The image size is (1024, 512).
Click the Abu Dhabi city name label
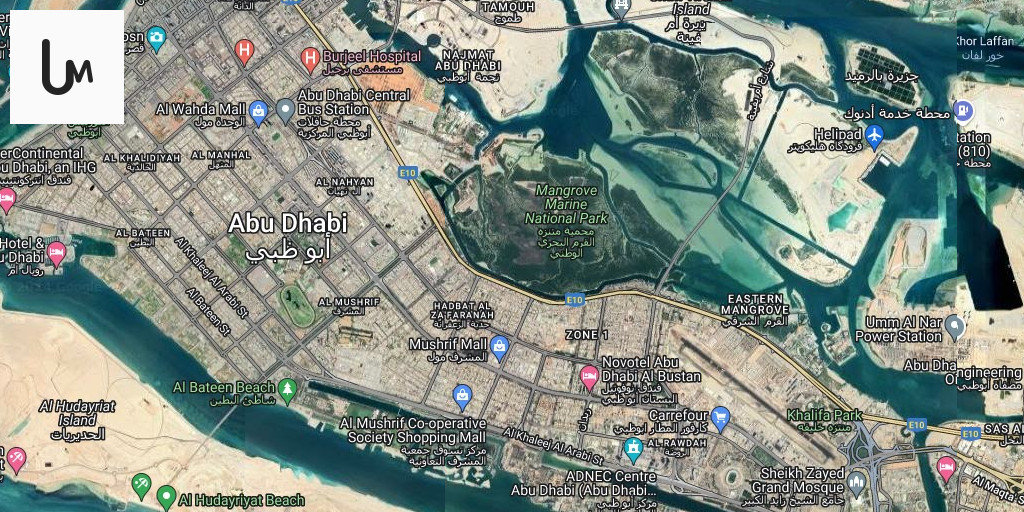click(x=287, y=224)
